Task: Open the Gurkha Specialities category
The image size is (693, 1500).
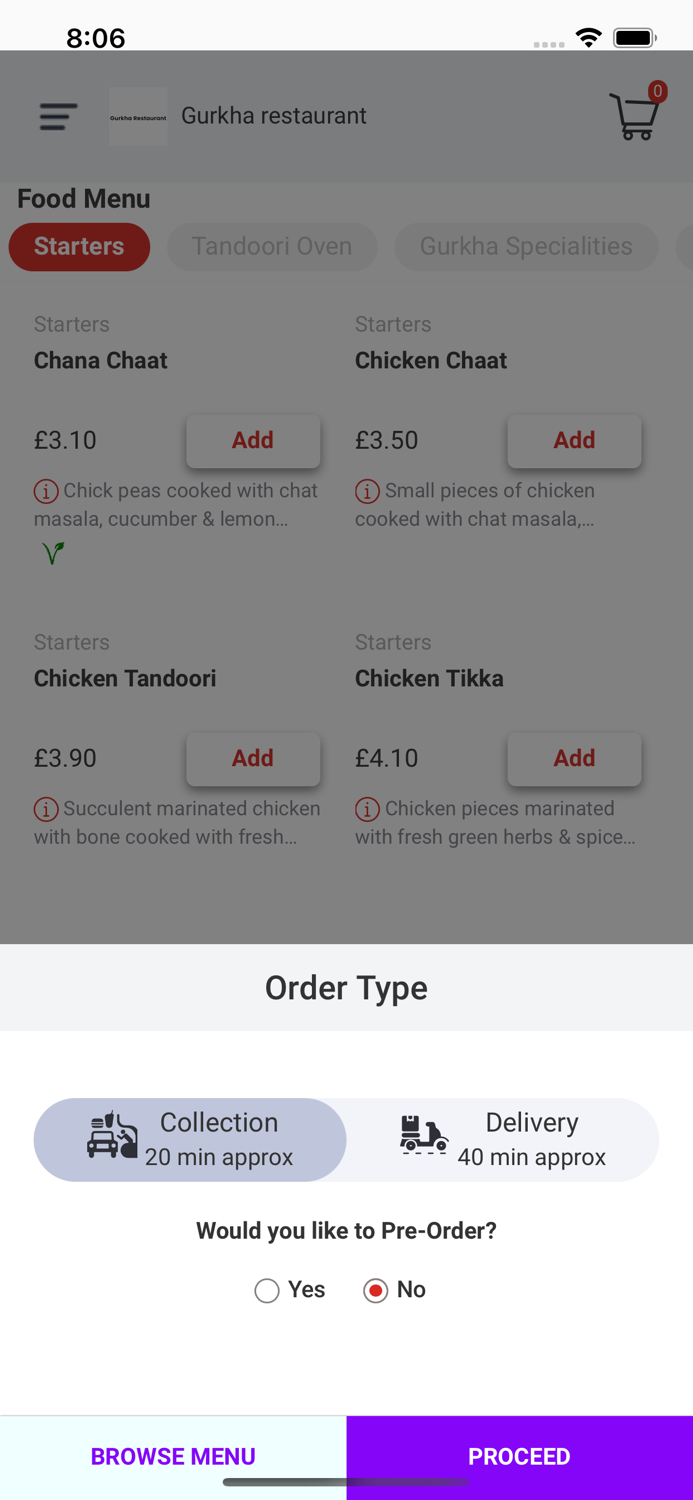Action: click(526, 246)
